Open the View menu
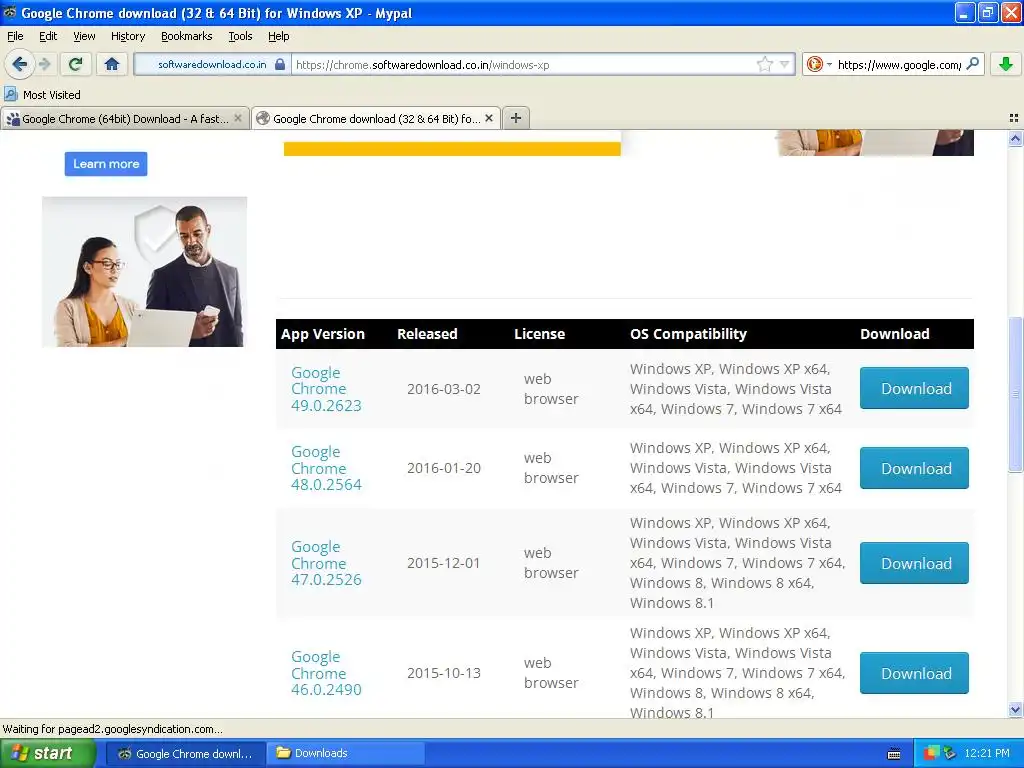The image size is (1024, 768). [x=84, y=36]
